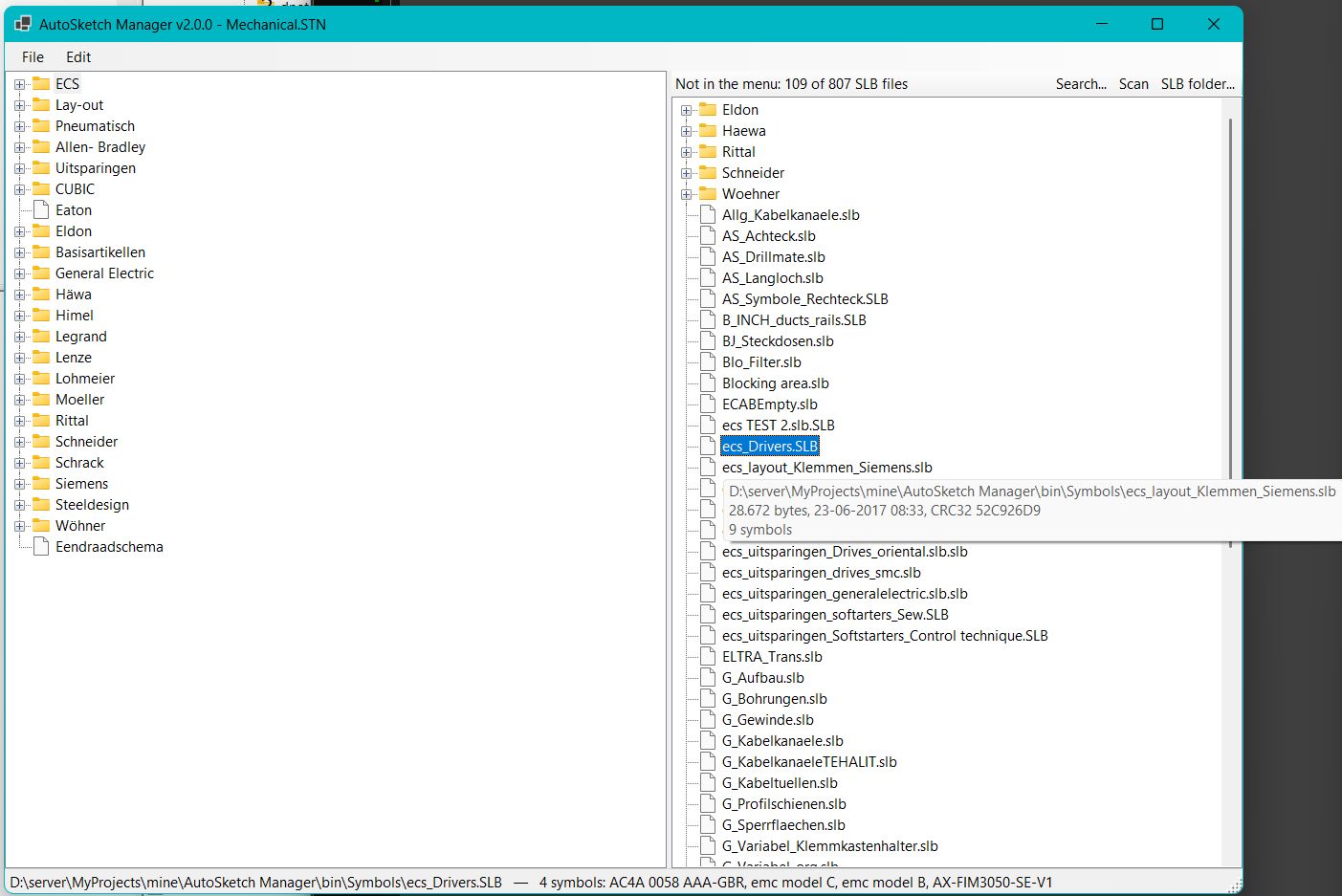Click the General Electric folder icon
Image resolution: width=1342 pixels, height=896 pixels.
point(41,273)
